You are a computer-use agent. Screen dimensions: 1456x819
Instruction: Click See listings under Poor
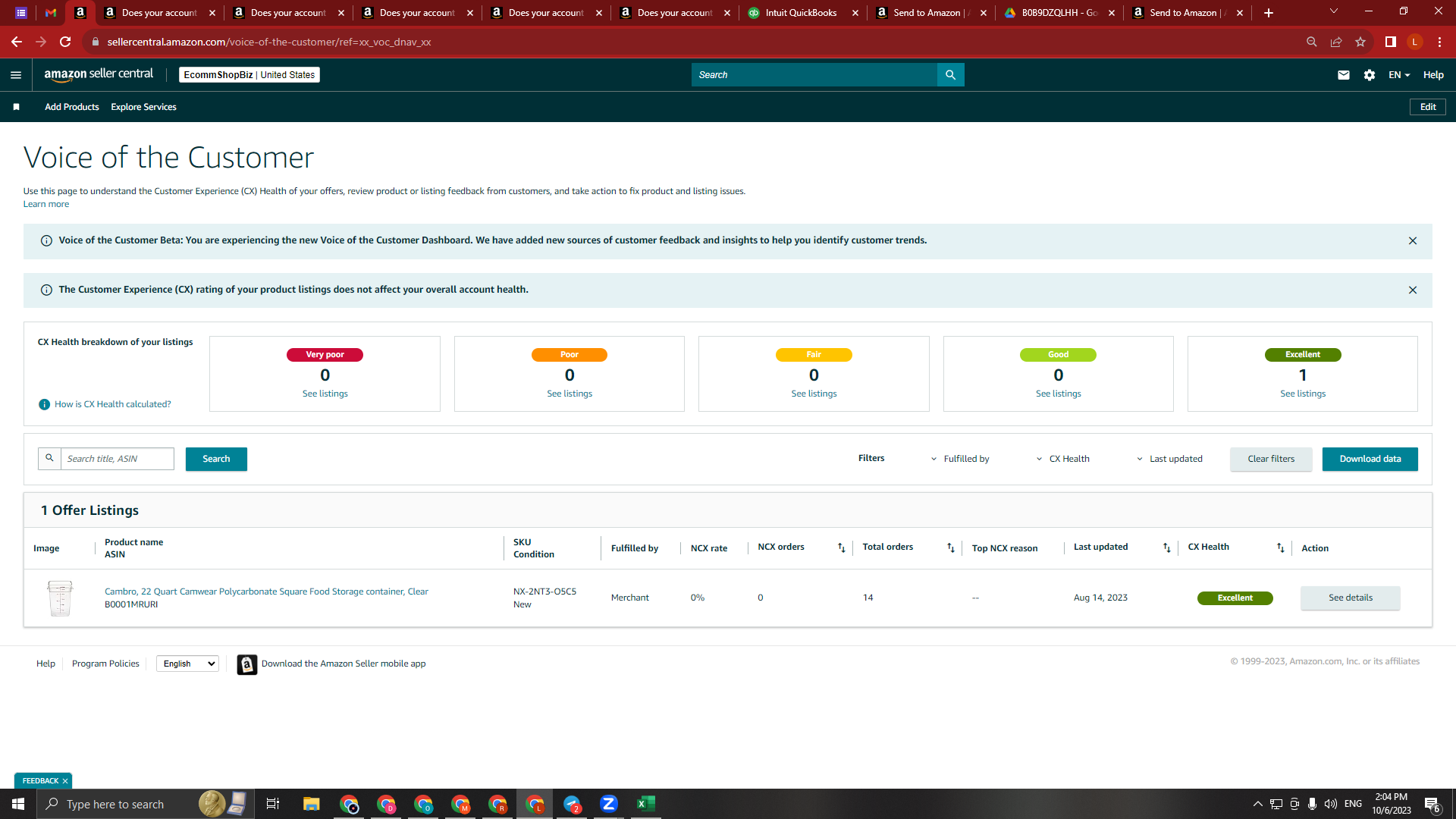(570, 394)
